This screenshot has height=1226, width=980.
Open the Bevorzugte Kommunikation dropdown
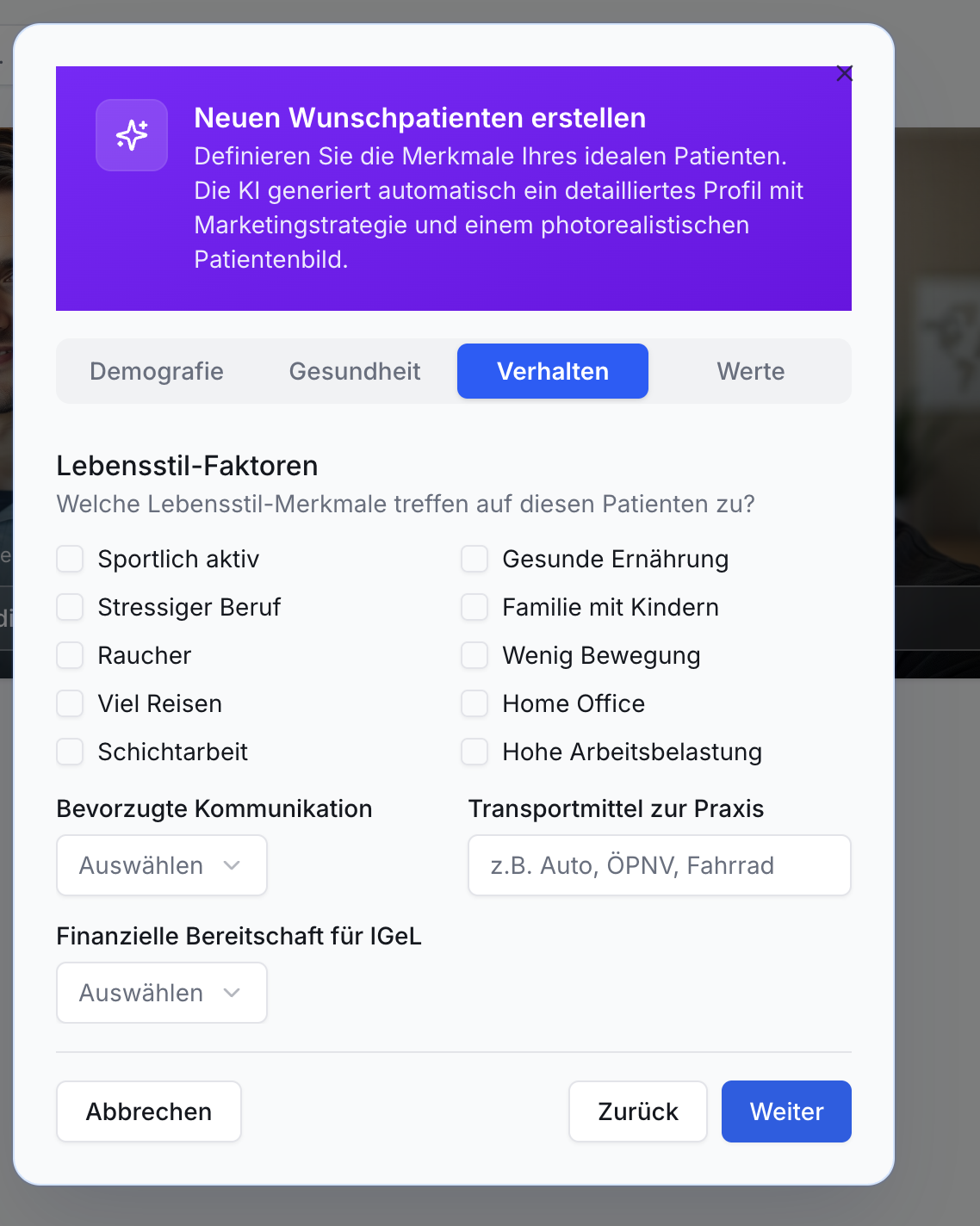pyautogui.click(x=162, y=865)
